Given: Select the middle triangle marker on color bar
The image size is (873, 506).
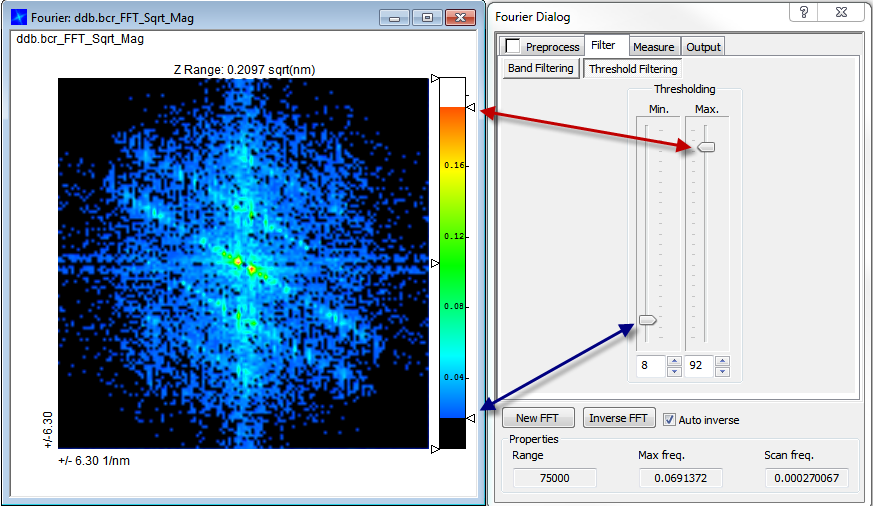Looking at the screenshot, I should click(435, 263).
